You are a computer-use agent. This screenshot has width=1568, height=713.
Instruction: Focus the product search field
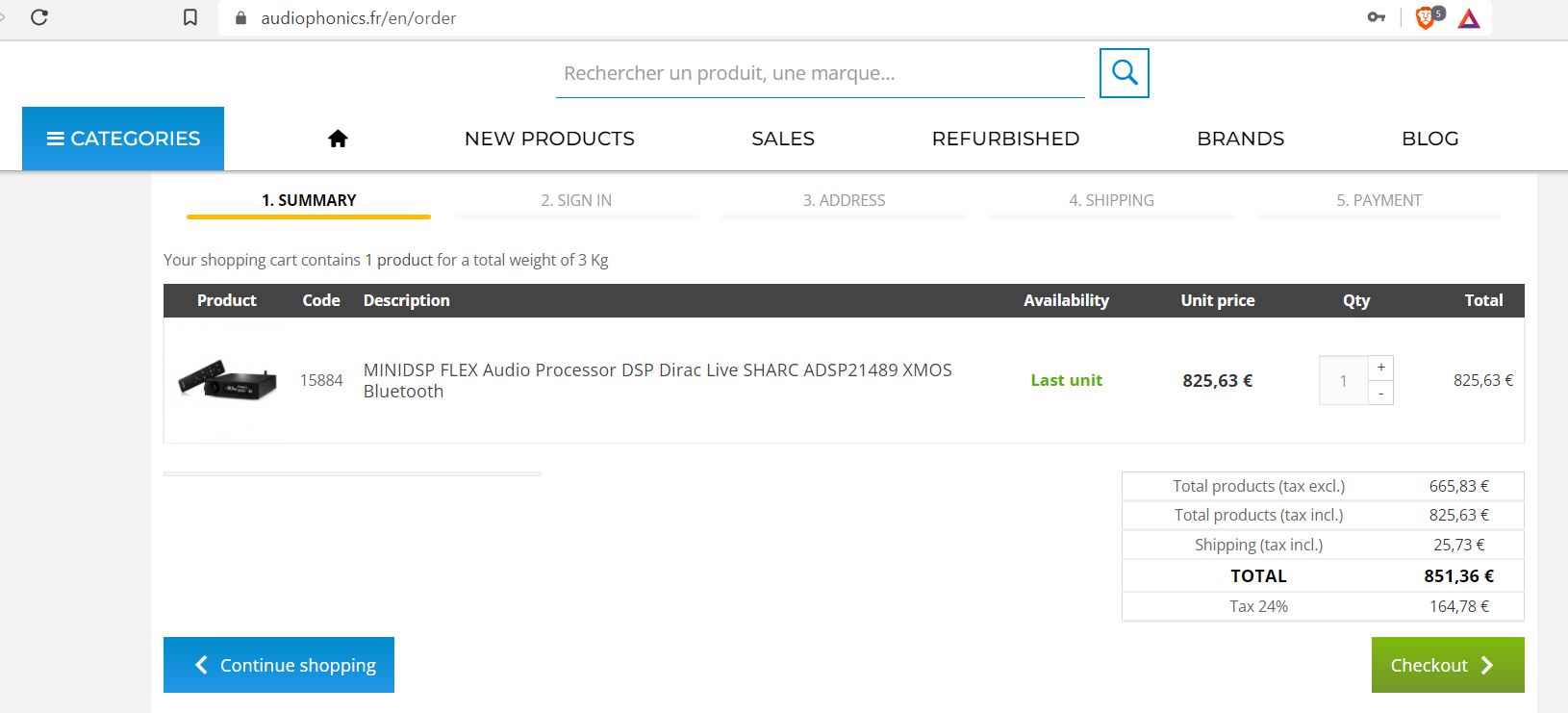pos(820,73)
